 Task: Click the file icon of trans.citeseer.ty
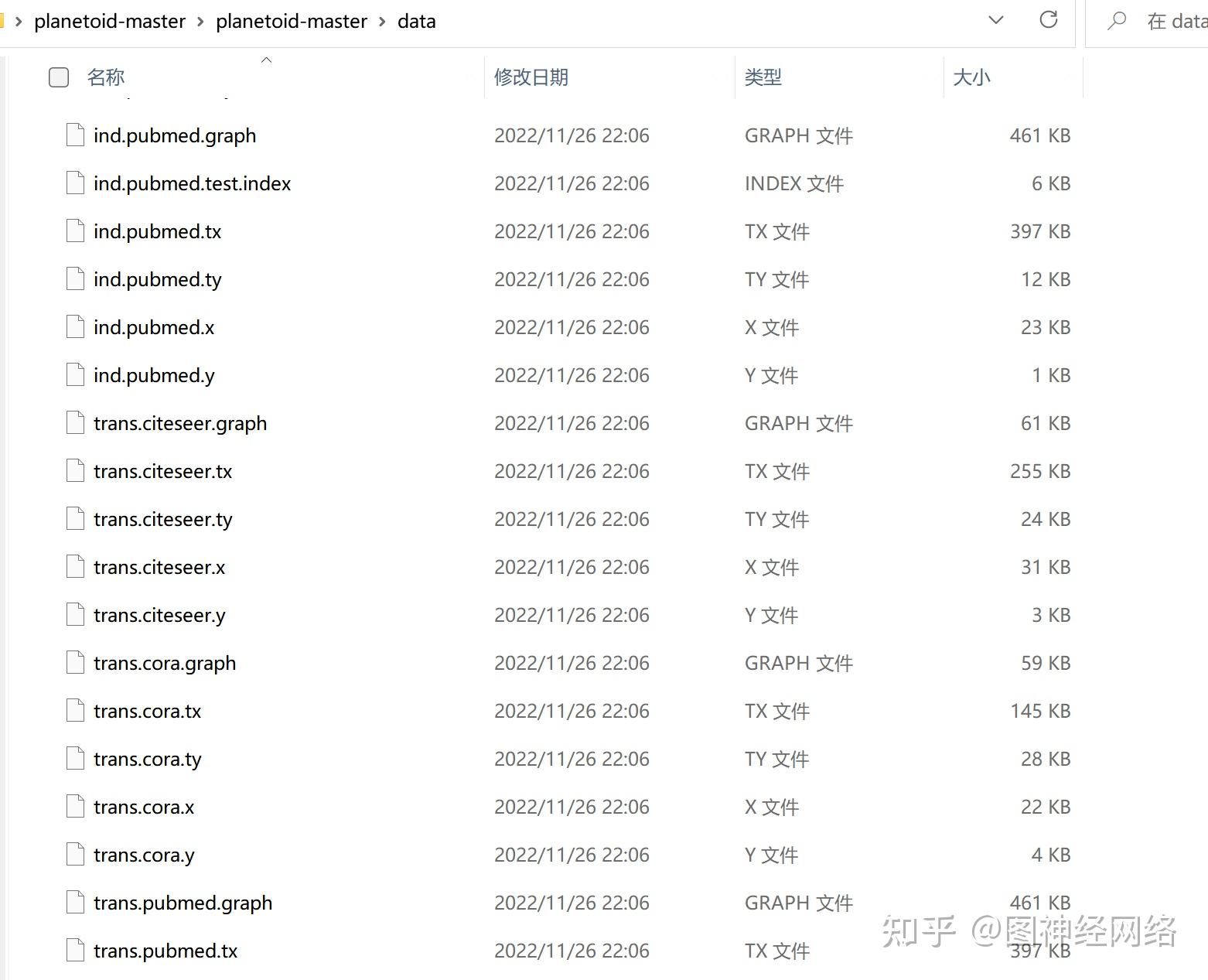[75, 519]
